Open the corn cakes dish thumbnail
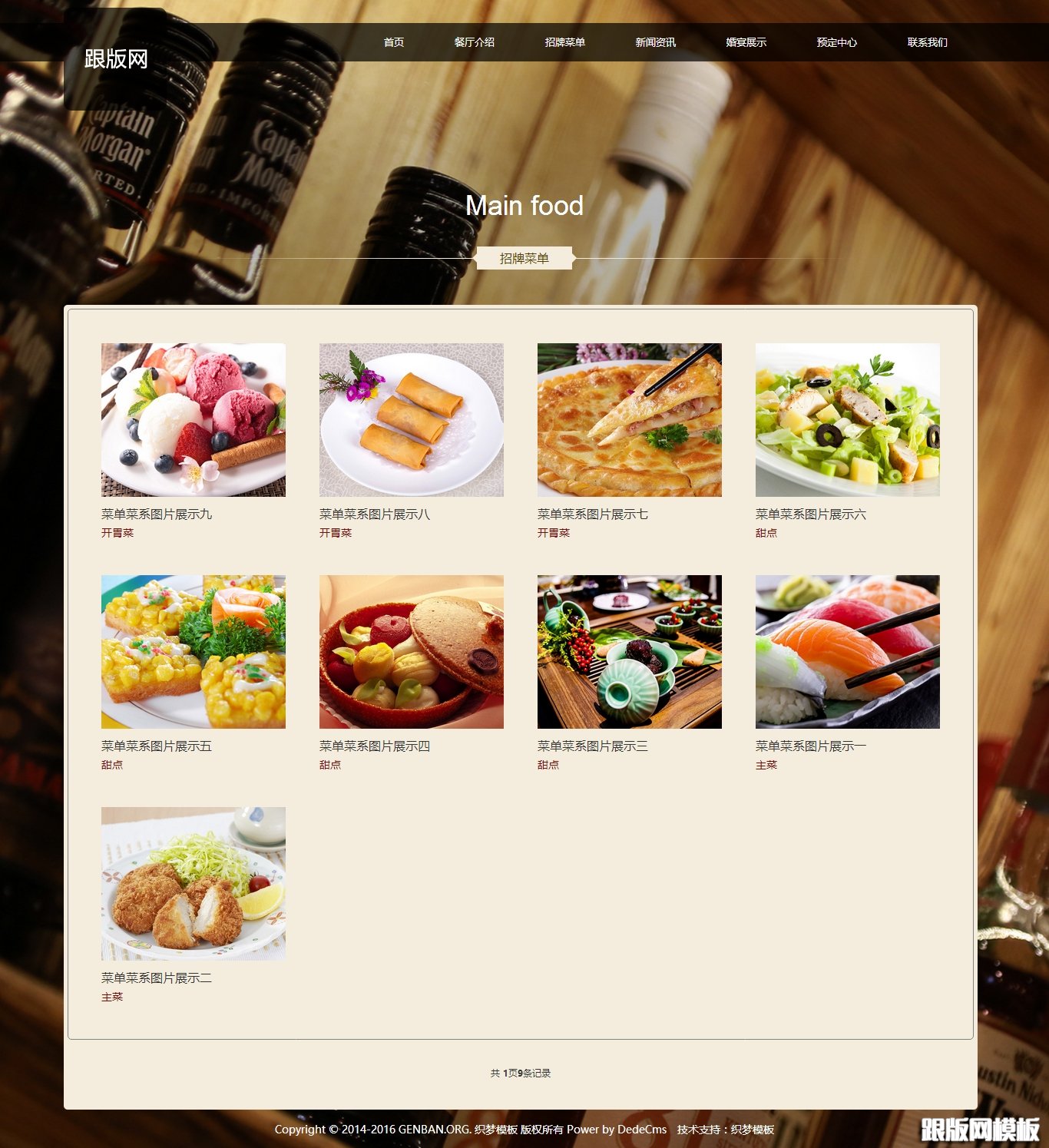This screenshot has height=1148, width=1049. pos(194,652)
